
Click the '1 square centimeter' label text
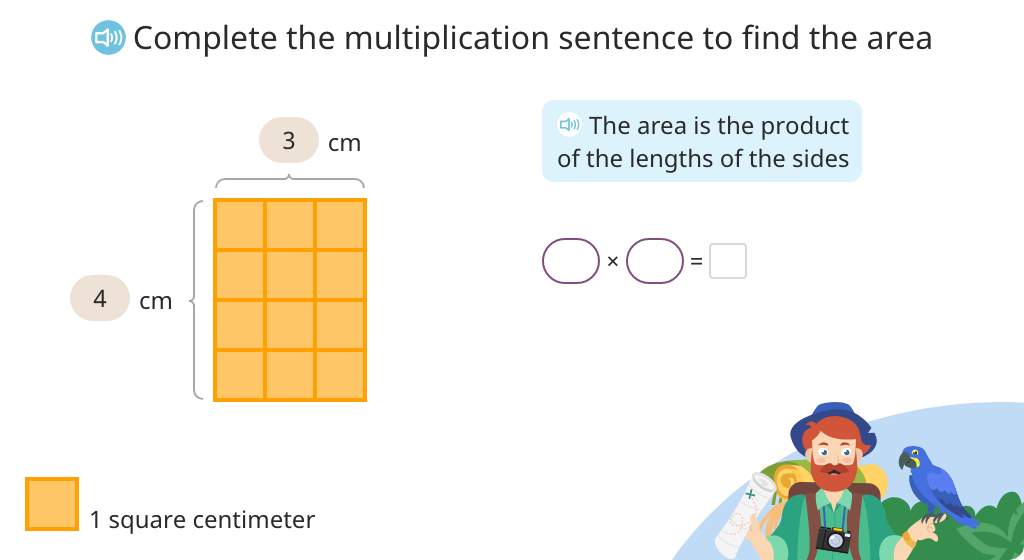pos(202,520)
